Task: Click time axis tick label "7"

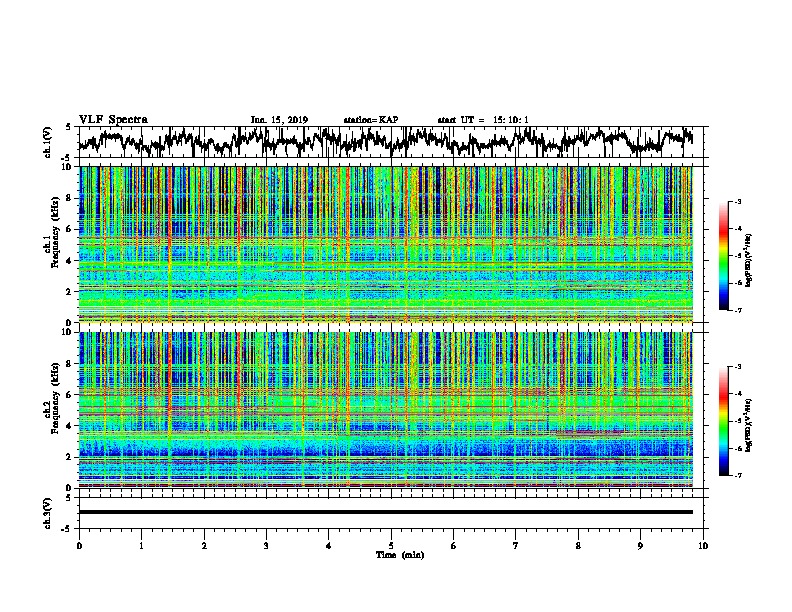Action: pyautogui.click(x=515, y=546)
